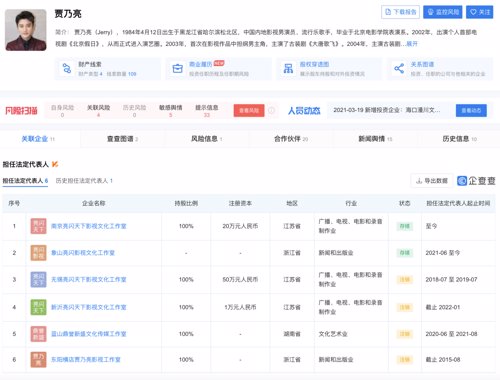Screen dimensions: 500x380
Task: Click the 关注 follow button
Action: coord(480,12)
